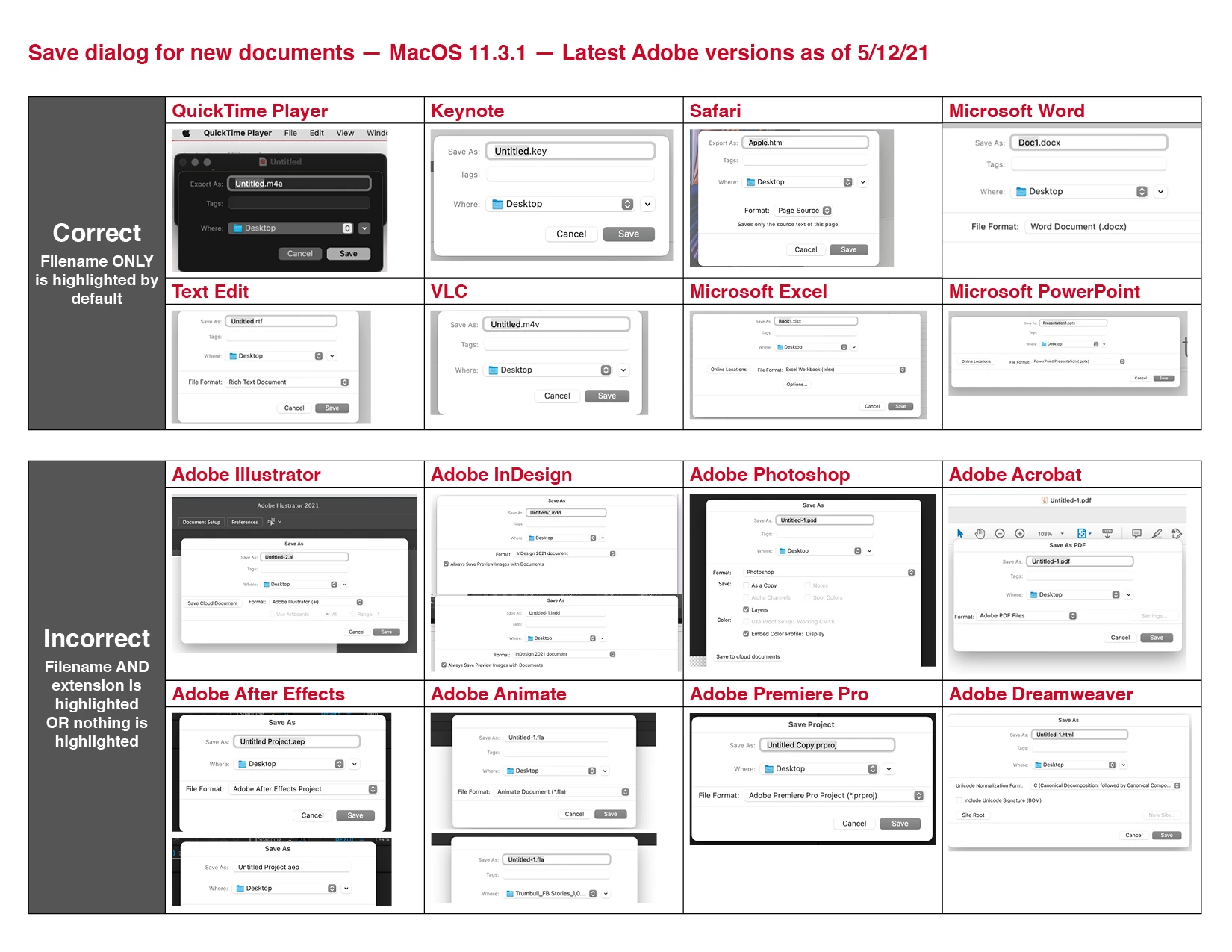Select the Range radio button in Illustrator dialog

[x=352, y=614]
